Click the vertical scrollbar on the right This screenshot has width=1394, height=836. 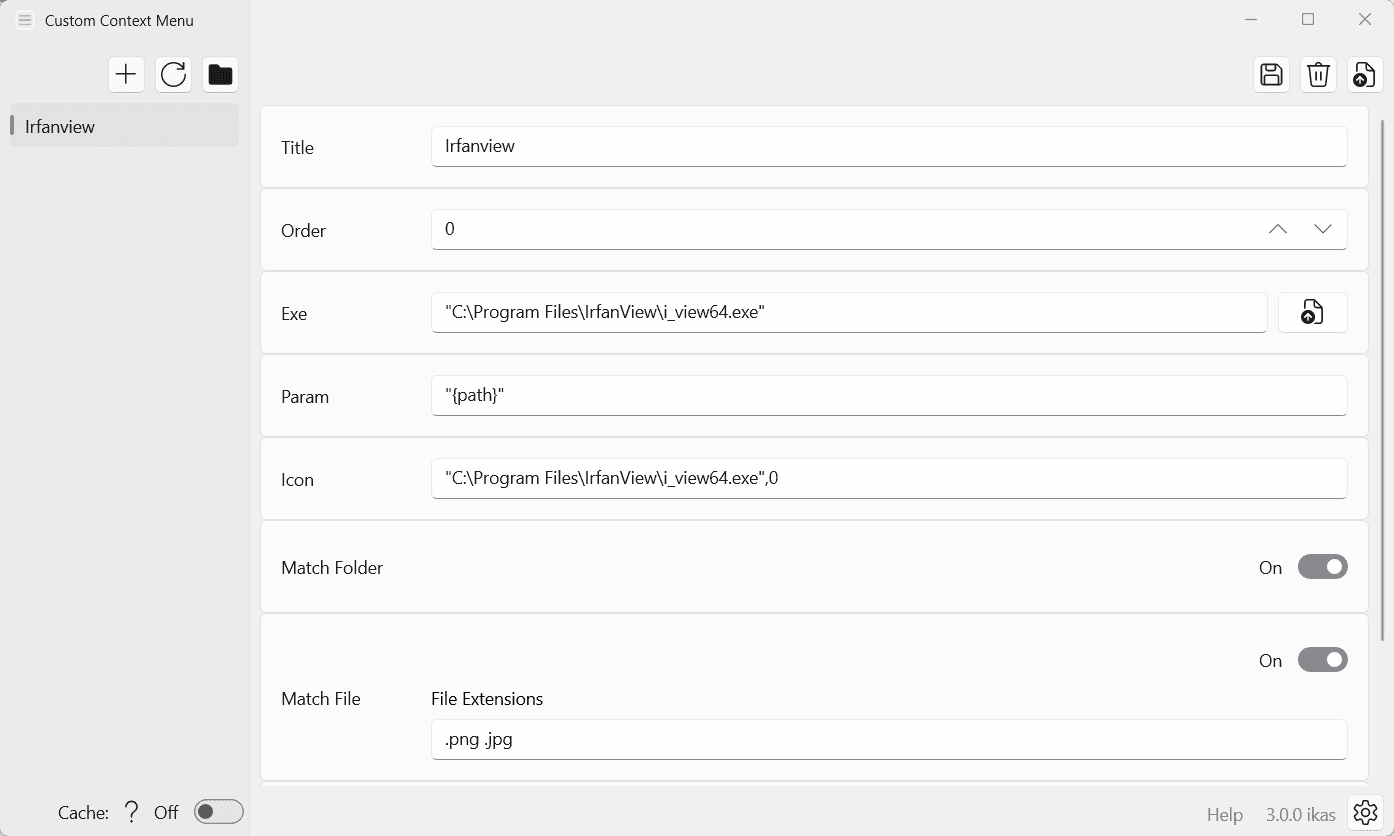point(1383,380)
